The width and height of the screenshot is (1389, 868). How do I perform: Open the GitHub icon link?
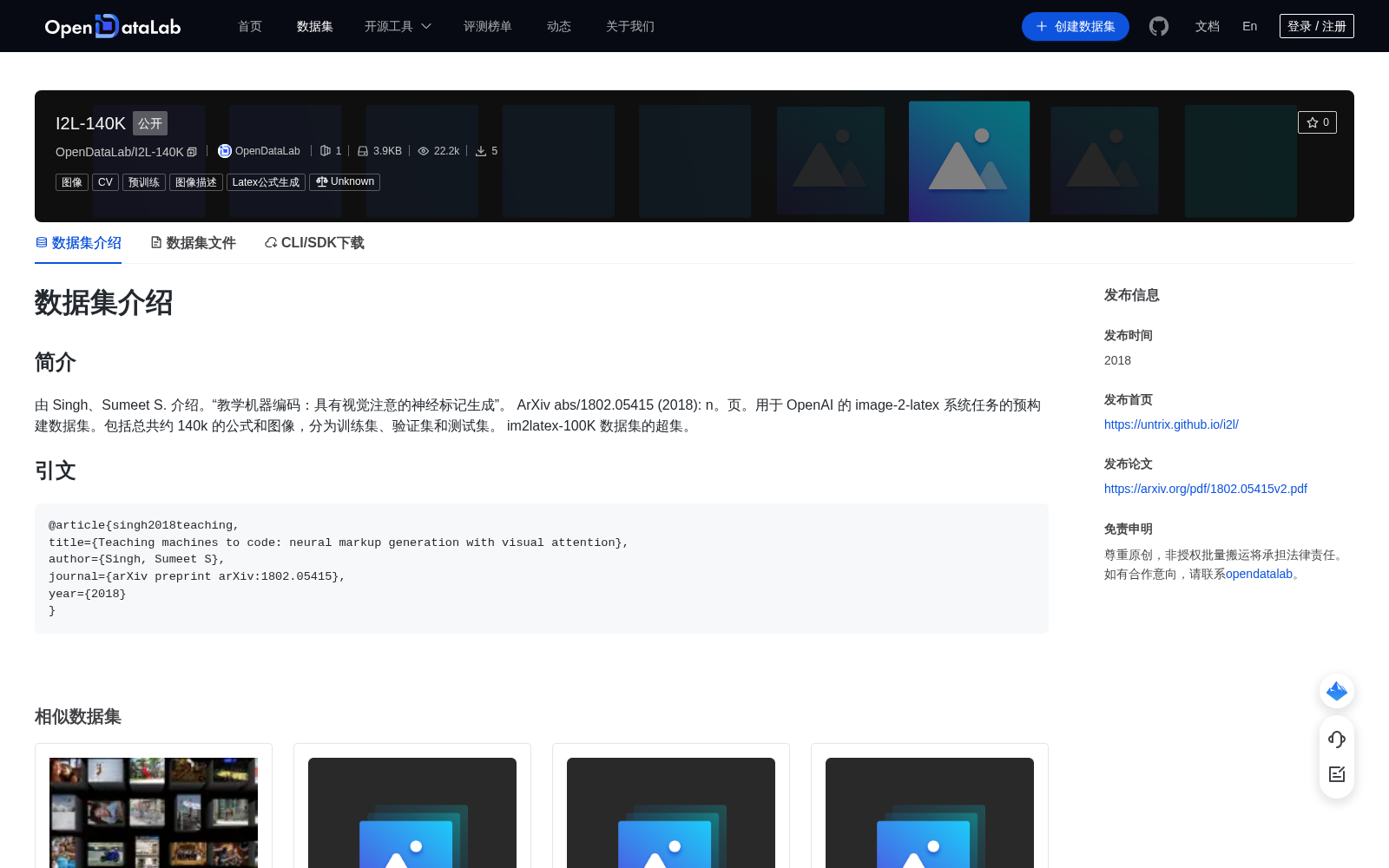coord(1159,27)
